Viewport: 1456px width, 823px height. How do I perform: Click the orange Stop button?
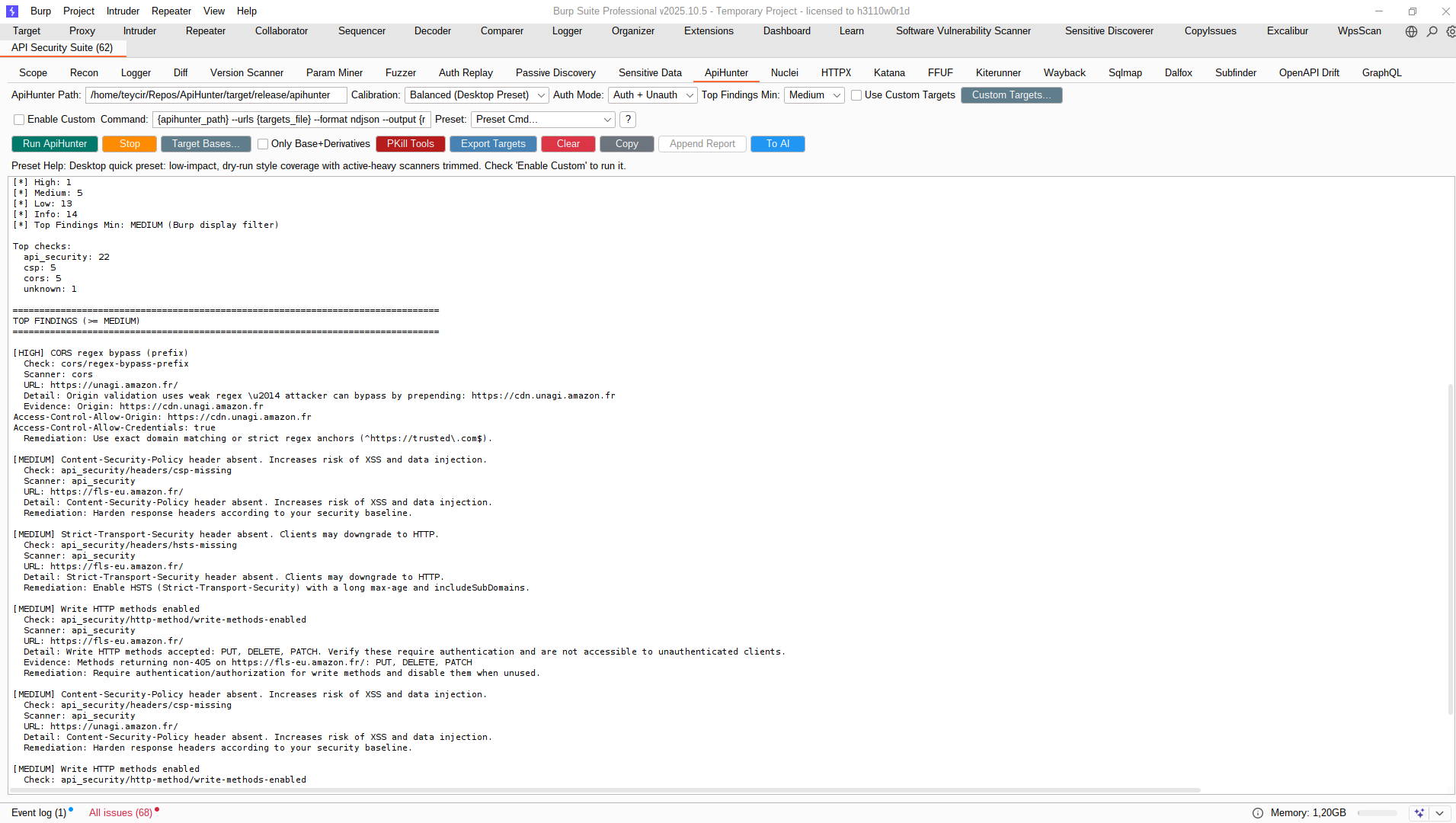(130, 144)
